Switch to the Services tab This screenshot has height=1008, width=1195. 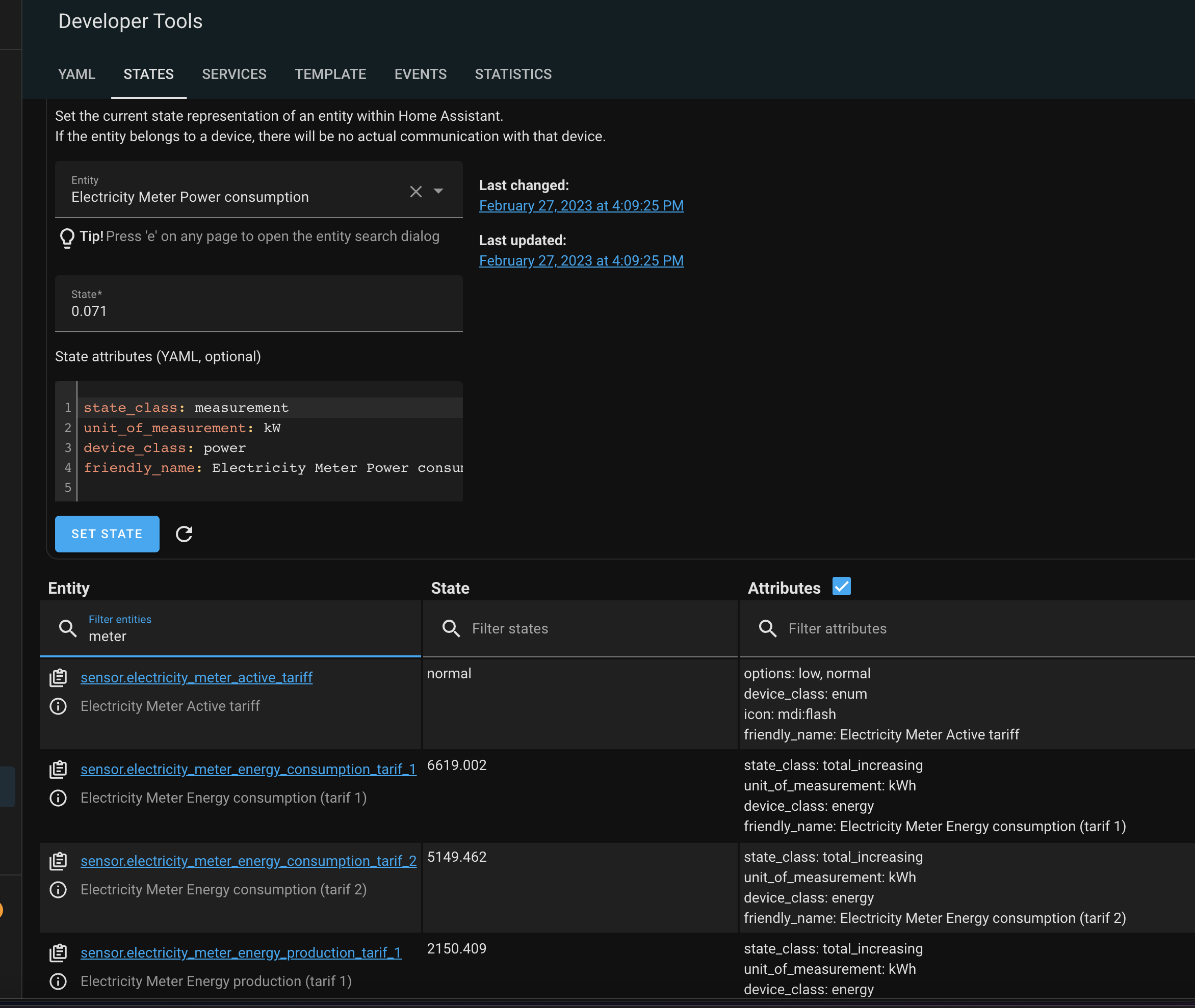tap(234, 74)
